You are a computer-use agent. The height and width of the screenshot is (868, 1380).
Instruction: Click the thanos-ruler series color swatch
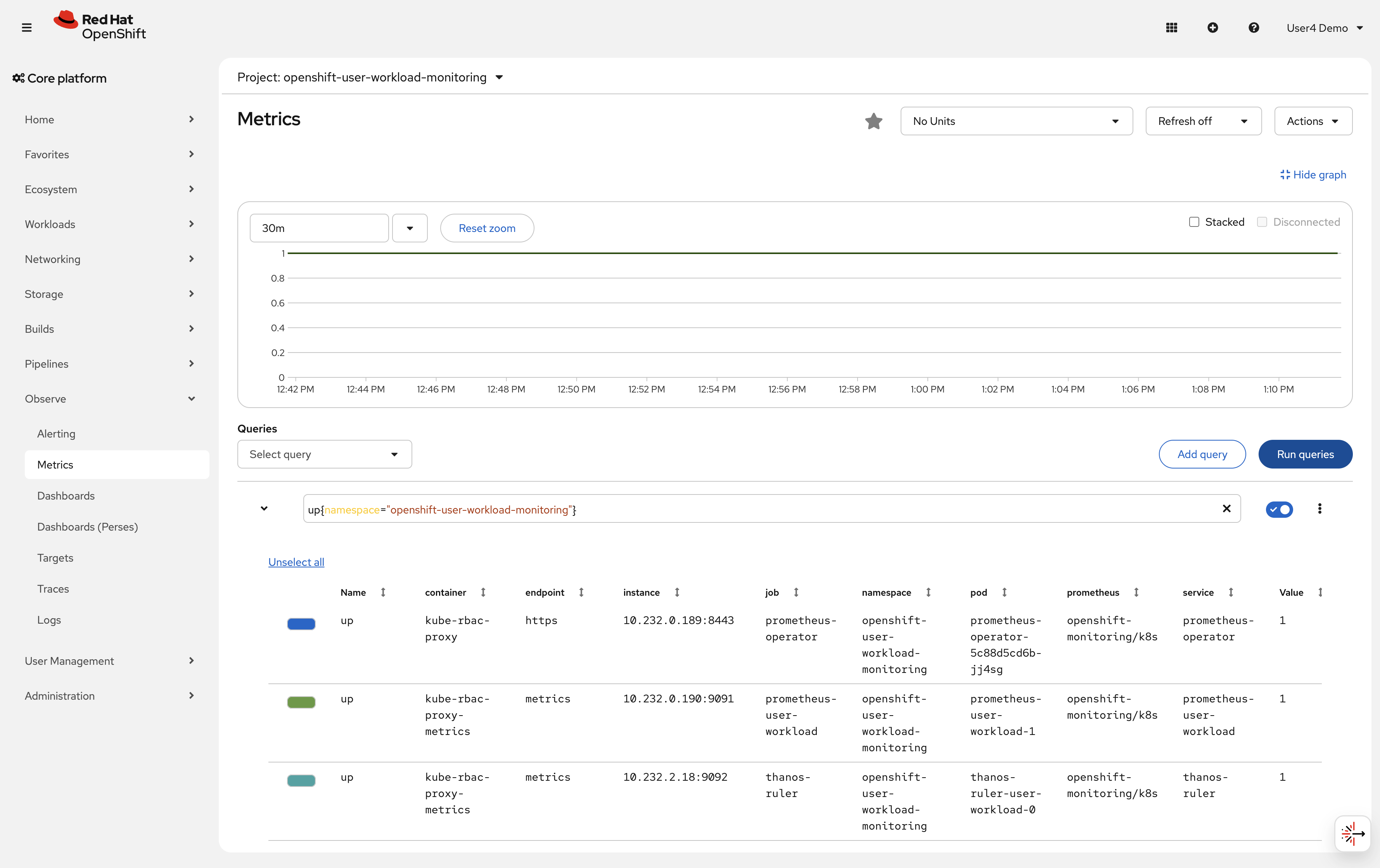[301, 780]
